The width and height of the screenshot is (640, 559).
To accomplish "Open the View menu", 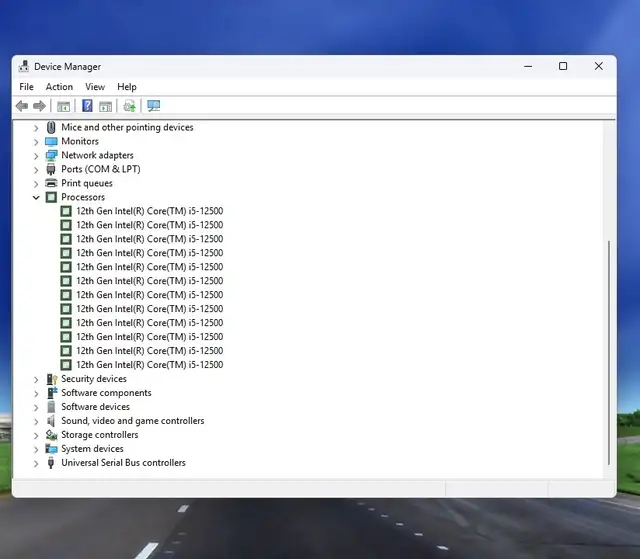I will pyautogui.click(x=95, y=87).
